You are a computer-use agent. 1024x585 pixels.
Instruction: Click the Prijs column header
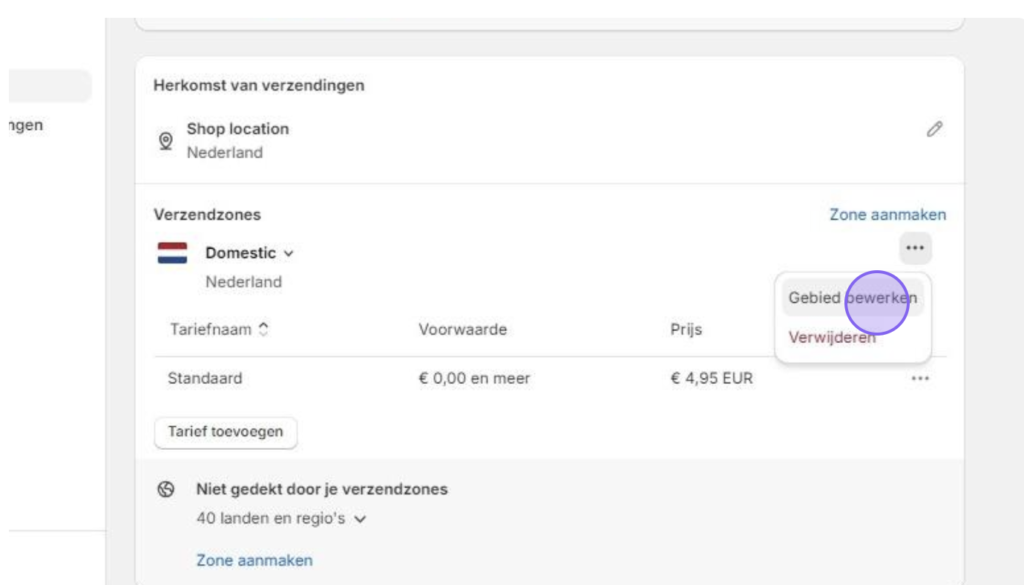[686, 329]
